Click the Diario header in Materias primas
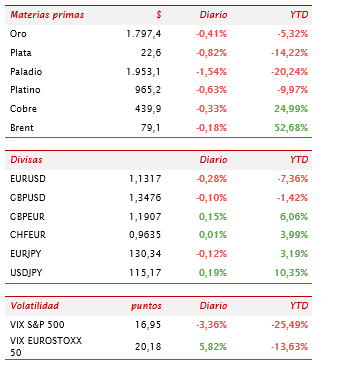This screenshot has width=363, height=375. (213, 15)
